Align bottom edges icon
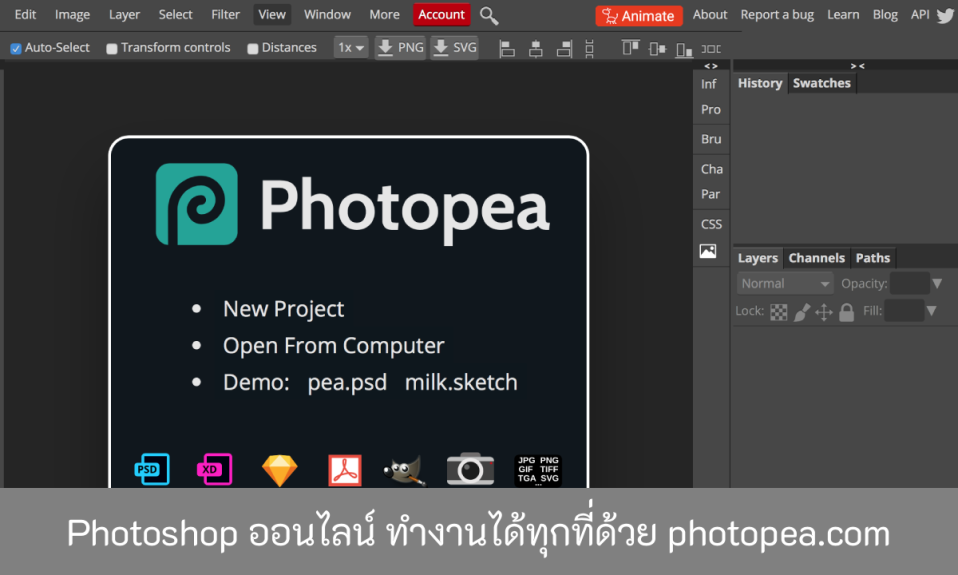The image size is (958, 575). (684, 49)
